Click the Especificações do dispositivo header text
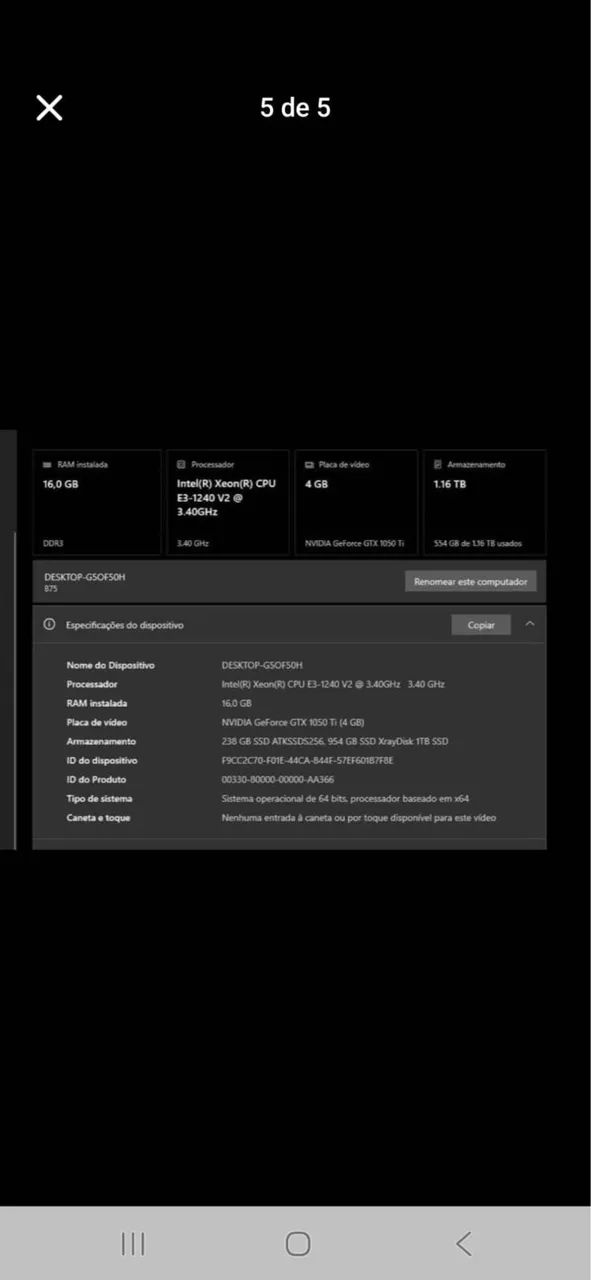 click(x=125, y=625)
